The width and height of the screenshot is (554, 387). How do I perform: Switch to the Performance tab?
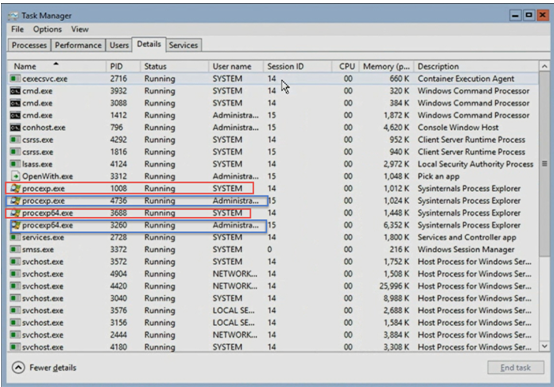click(x=78, y=45)
